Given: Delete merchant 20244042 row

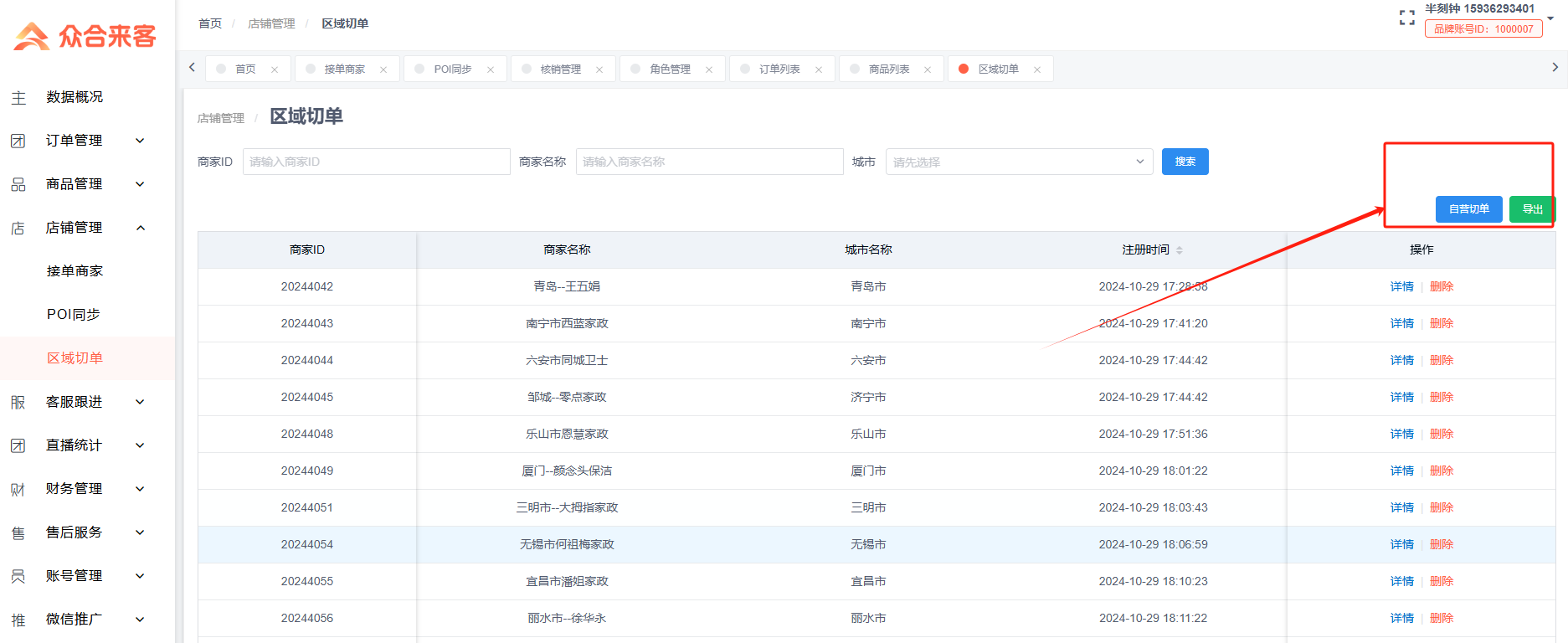Looking at the screenshot, I should point(1442,286).
